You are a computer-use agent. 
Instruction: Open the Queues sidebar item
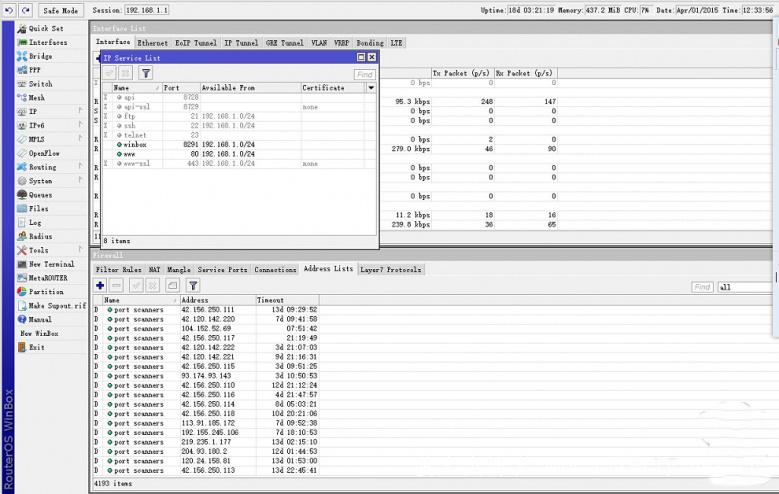tap(40, 195)
